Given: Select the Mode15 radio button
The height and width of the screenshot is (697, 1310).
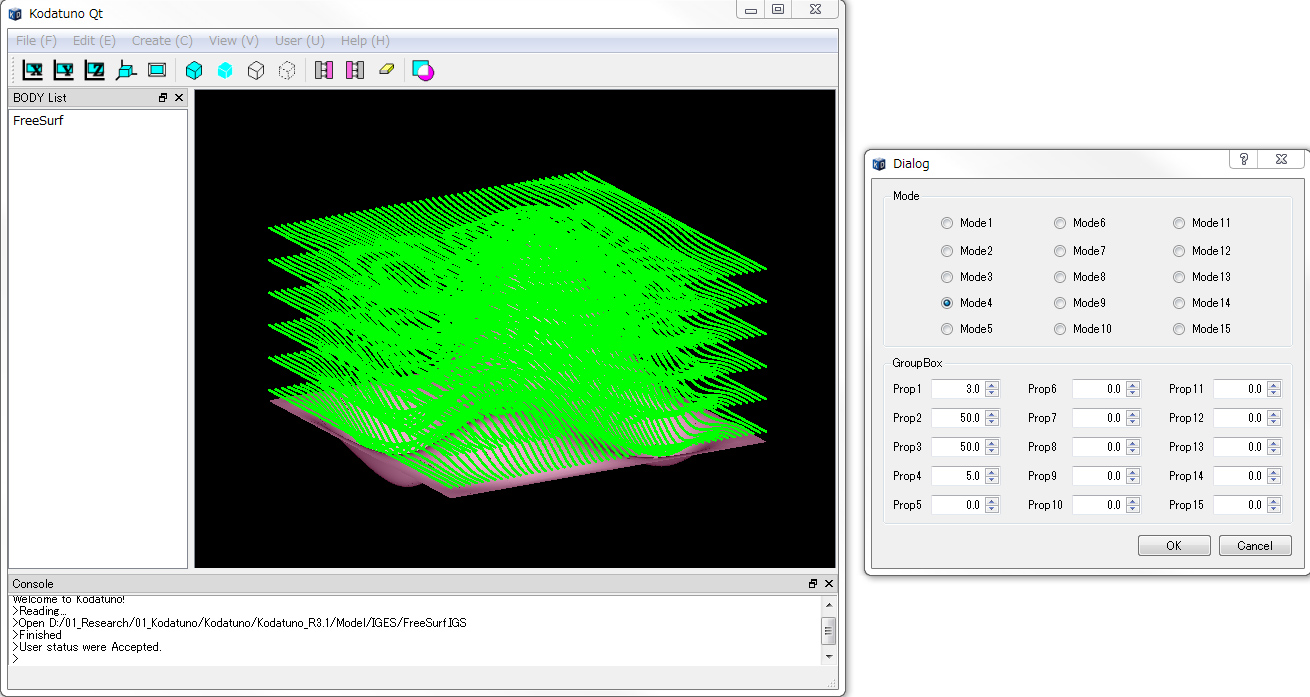Looking at the screenshot, I should (x=1179, y=329).
